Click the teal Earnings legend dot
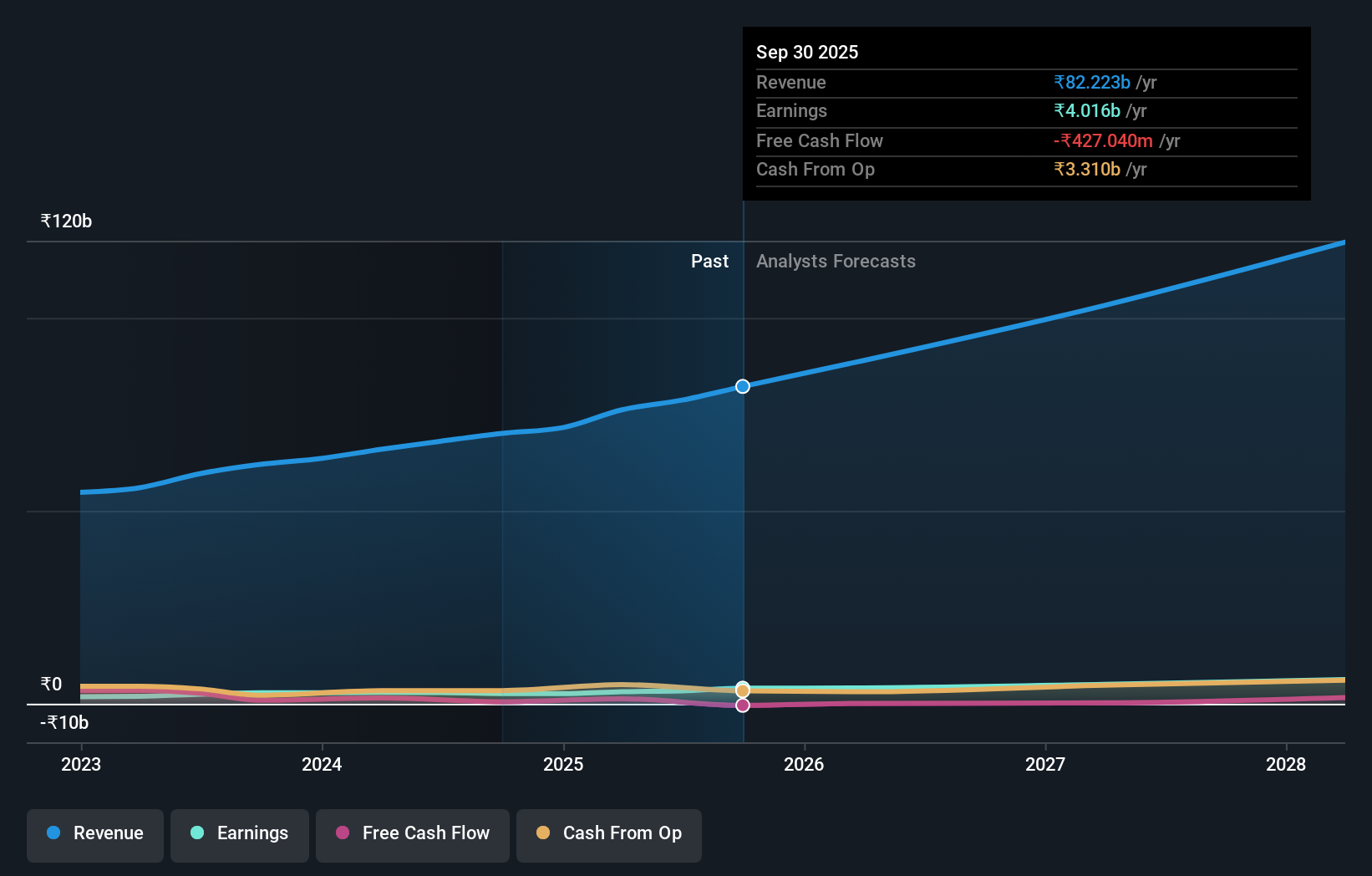Viewport: 1372px width, 876px height. (196, 833)
